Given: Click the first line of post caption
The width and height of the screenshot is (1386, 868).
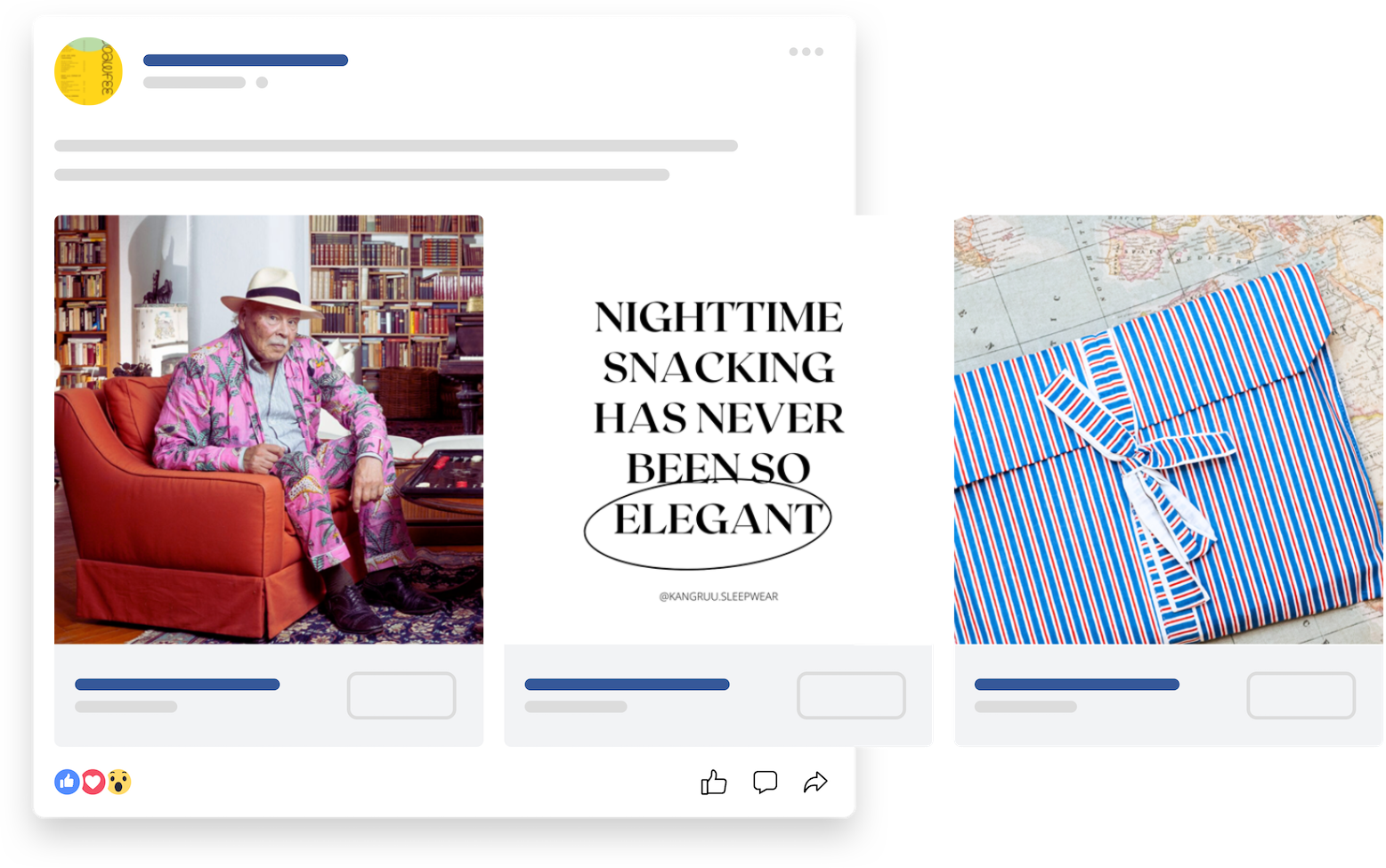Looking at the screenshot, I should [x=395, y=146].
